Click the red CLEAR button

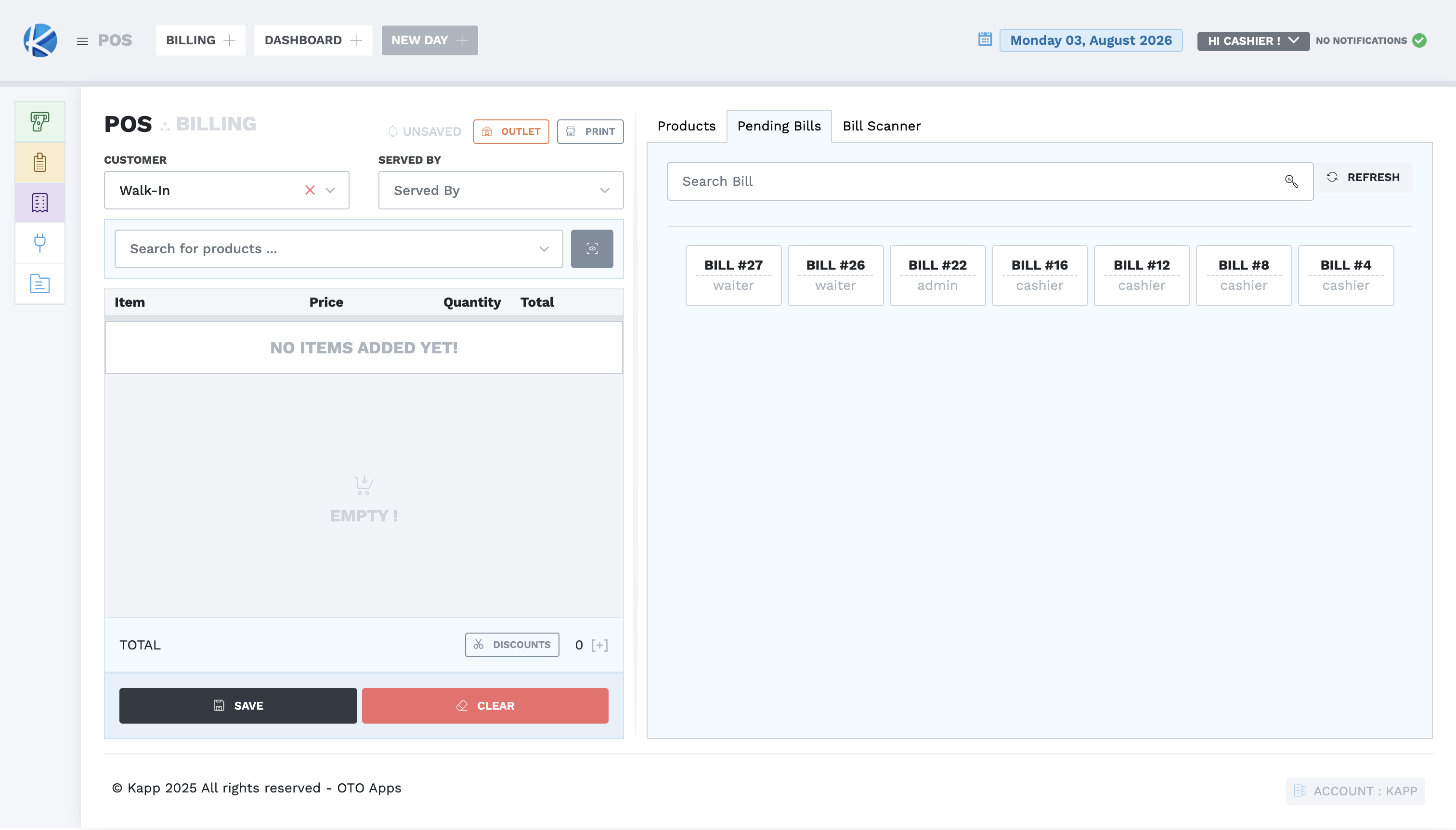click(485, 706)
